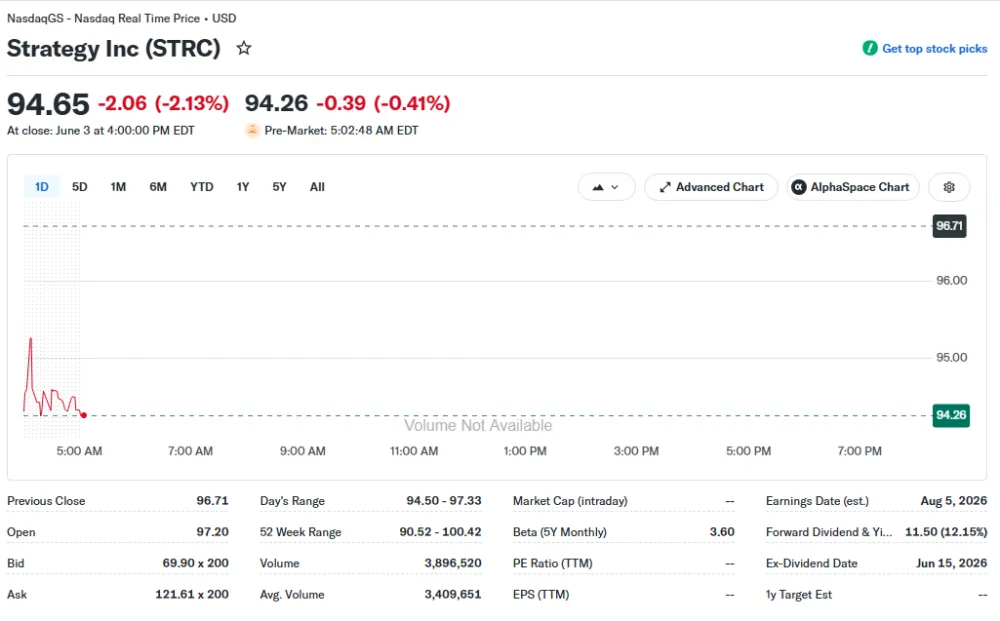
Task: Click the At close: June 3 timestamp
Action: point(101,130)
